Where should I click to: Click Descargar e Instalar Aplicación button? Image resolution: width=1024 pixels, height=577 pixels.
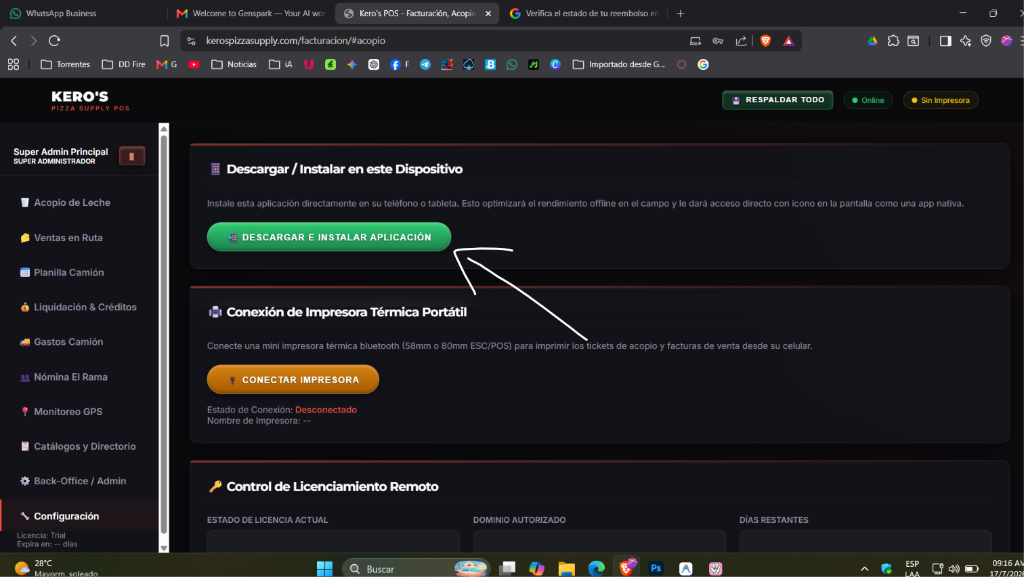coord(329,237)
